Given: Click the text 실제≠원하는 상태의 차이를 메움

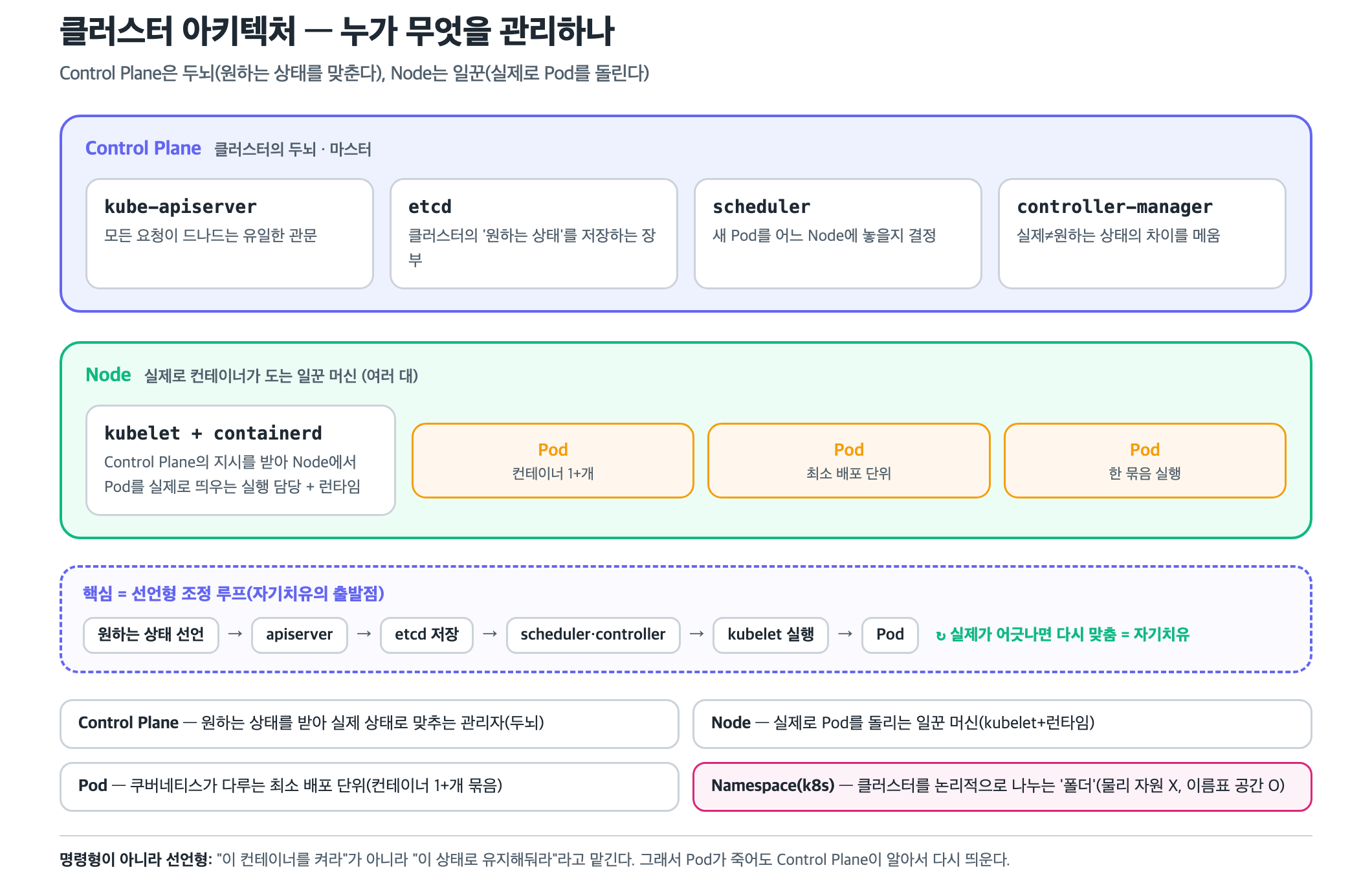Looking at the screenshot, I should pyautogui.click(x=1118, y=236).
